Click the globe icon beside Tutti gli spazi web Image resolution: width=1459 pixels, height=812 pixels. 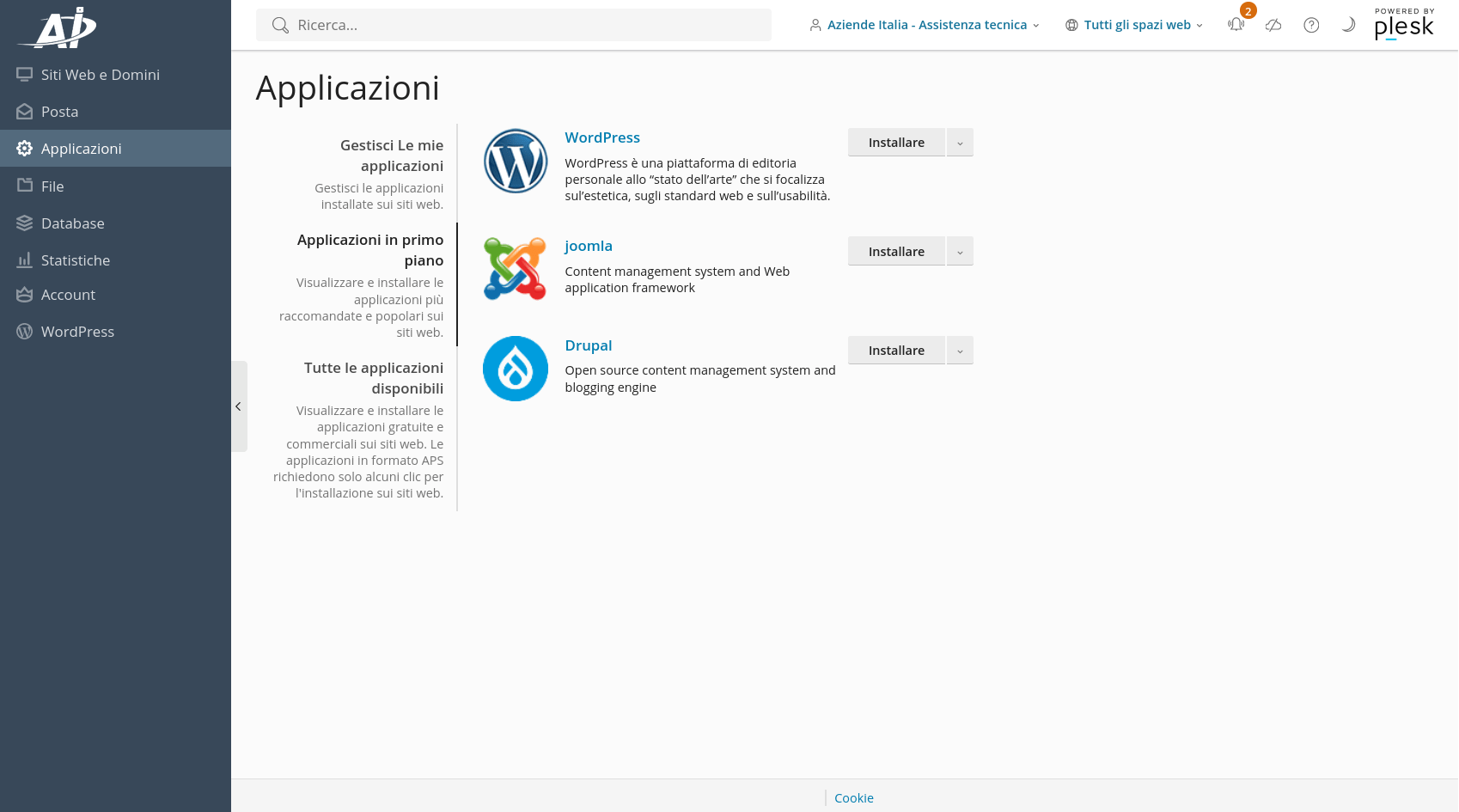pos(1071,25)
